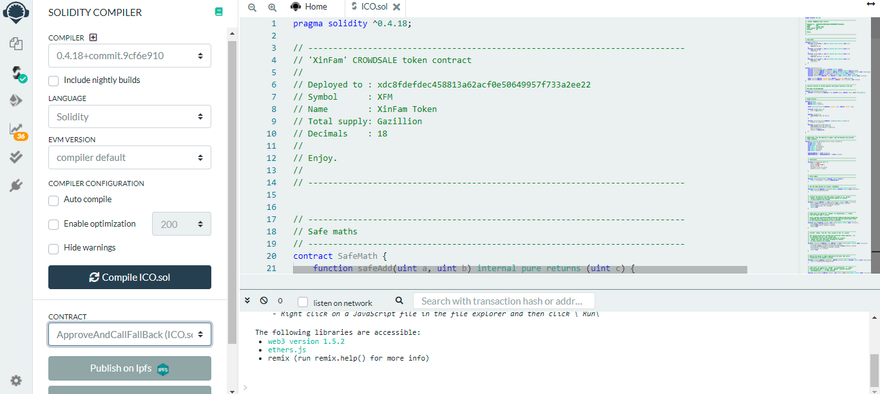Clear the terminal console

(264, 300)
